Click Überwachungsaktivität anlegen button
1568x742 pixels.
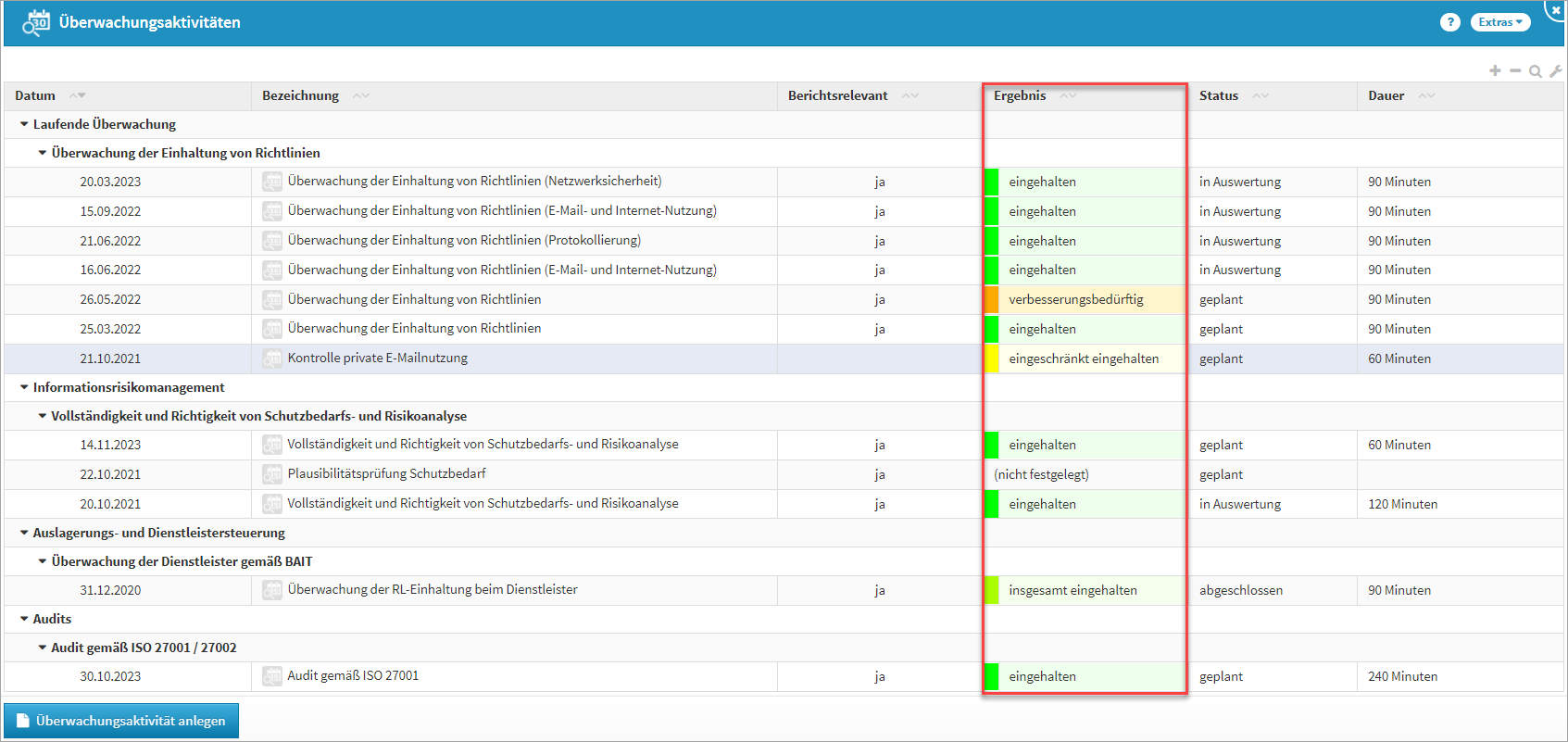121,721
